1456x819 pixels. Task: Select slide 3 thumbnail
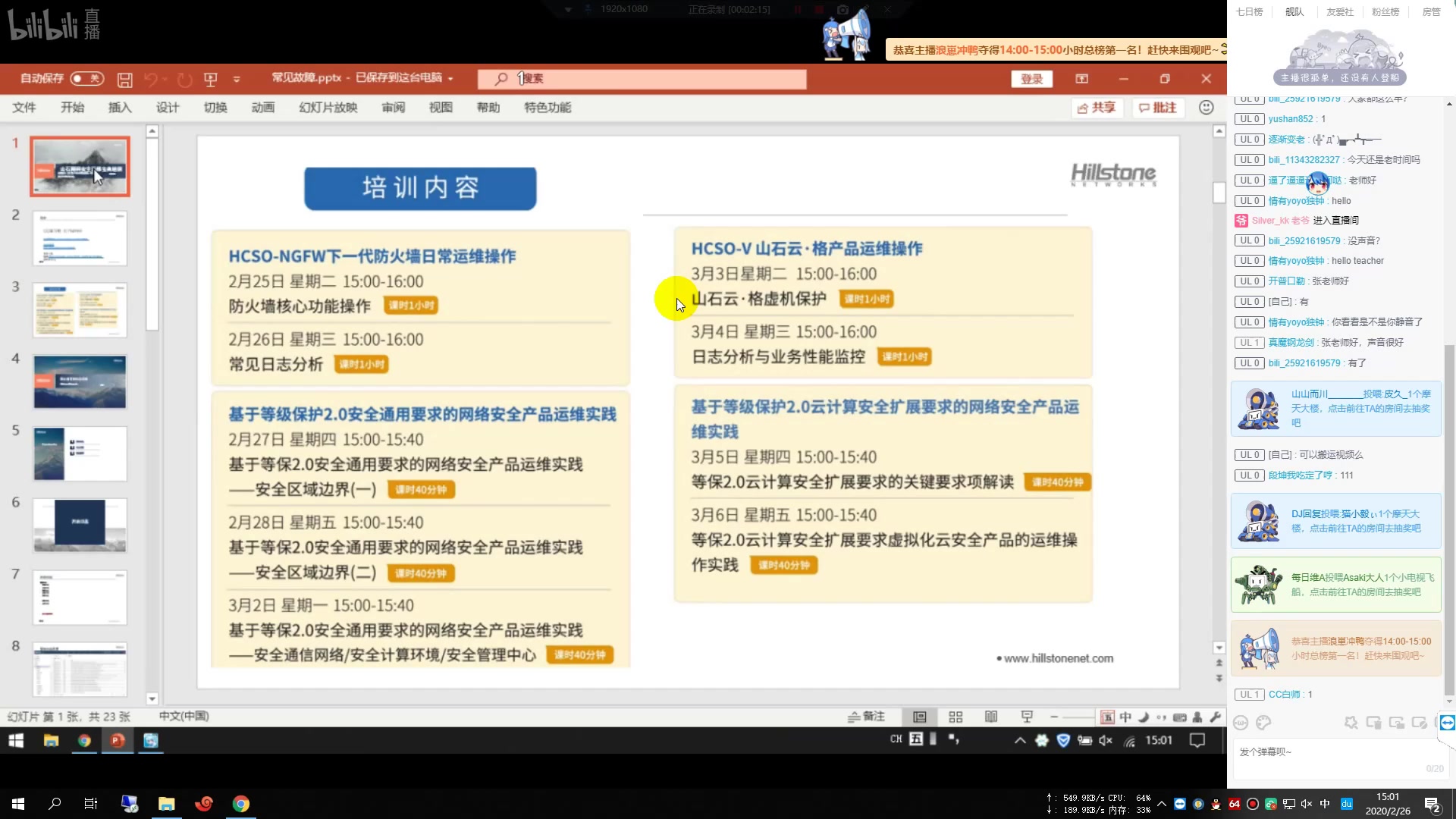(80, 310)
